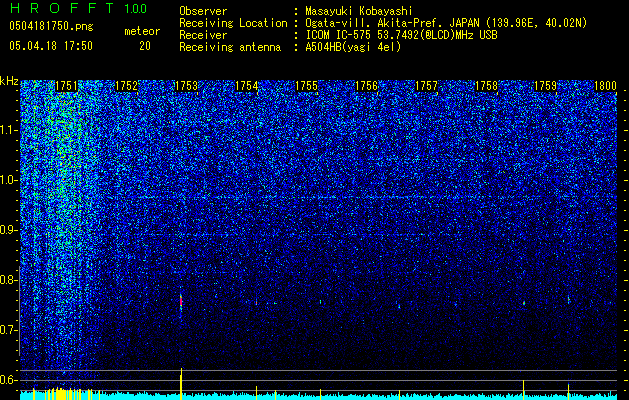Screen dimensions: 629x400
Task: Click the 0.8 kHz frequency label
Action: (8, 280)
